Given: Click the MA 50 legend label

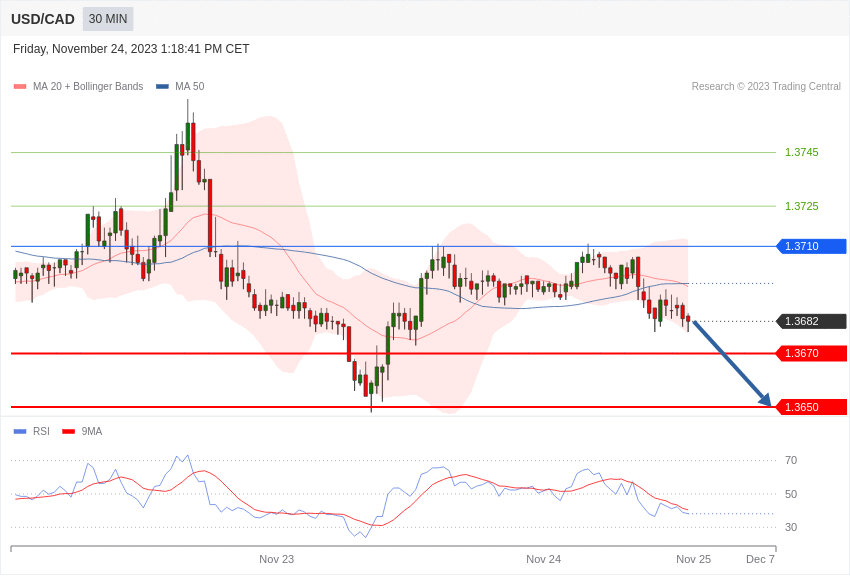Looking at the screenshot, I should click(190, 86).
